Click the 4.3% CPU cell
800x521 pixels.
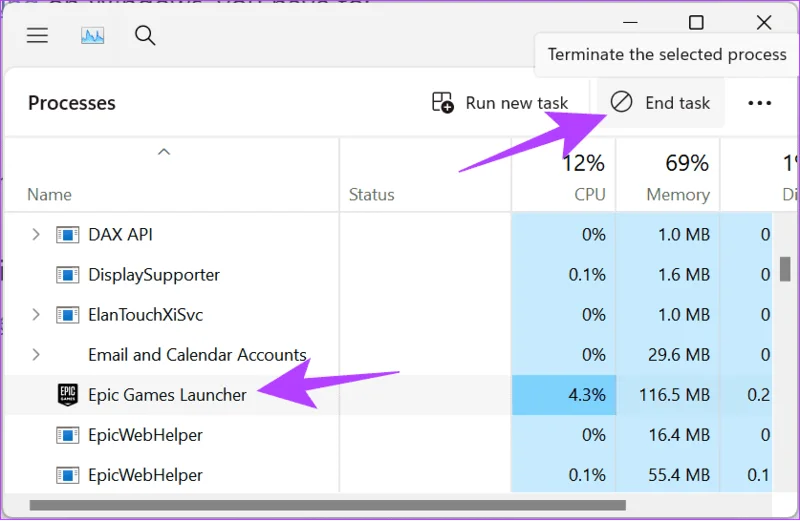click(564, 395)
